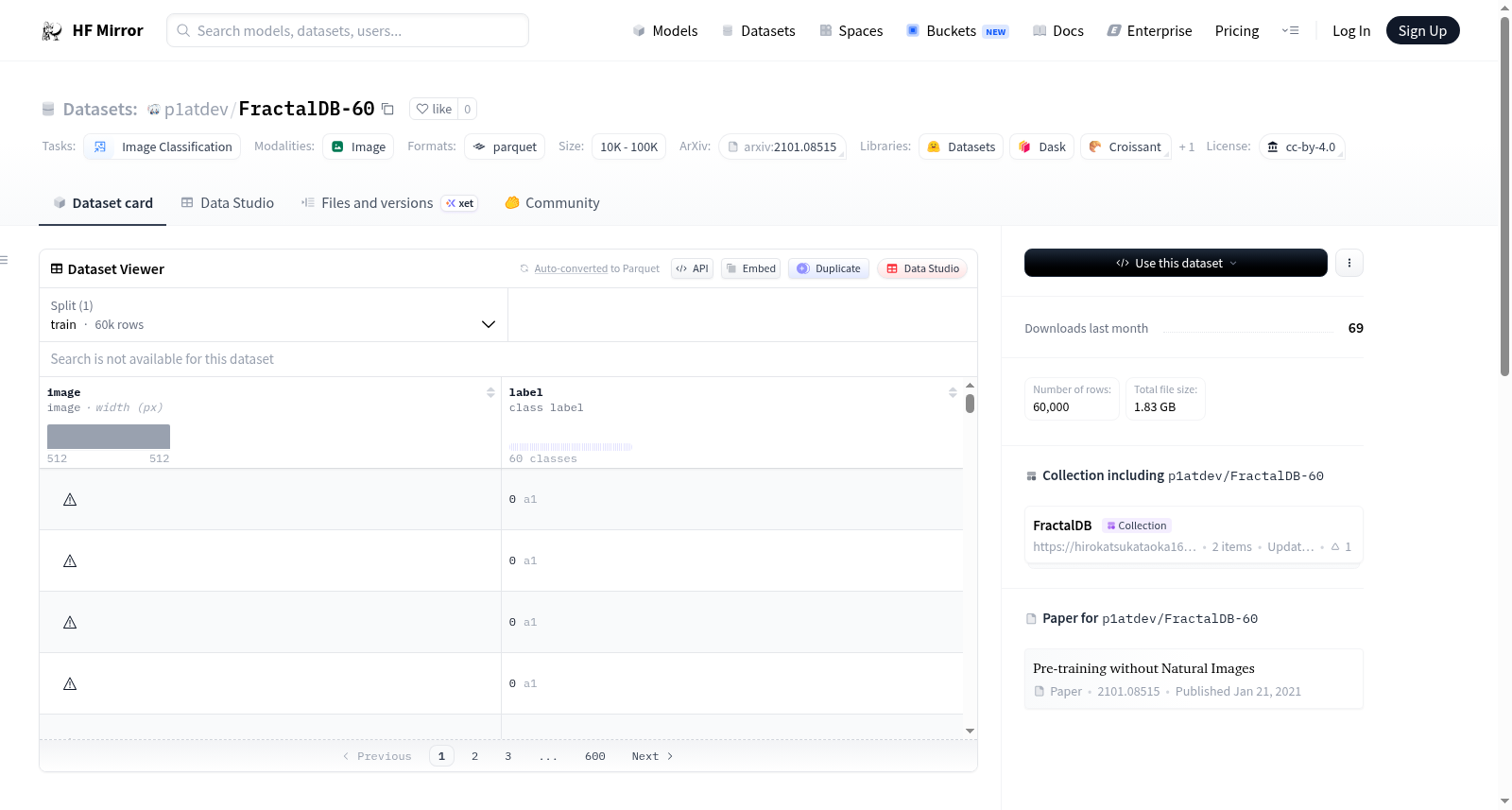Viewport: 1512px width, 810px height.
Task: Select the Croissant library tag
Action: pyautogui.click(x=1125, y=146)
